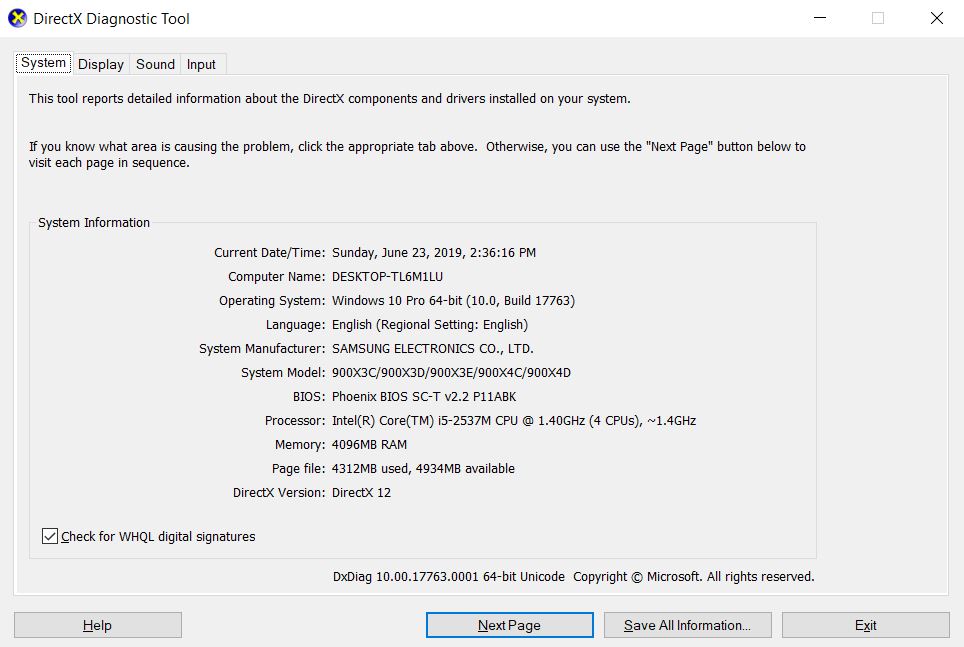
Task: Click Save All Information button
Action: 687,625
